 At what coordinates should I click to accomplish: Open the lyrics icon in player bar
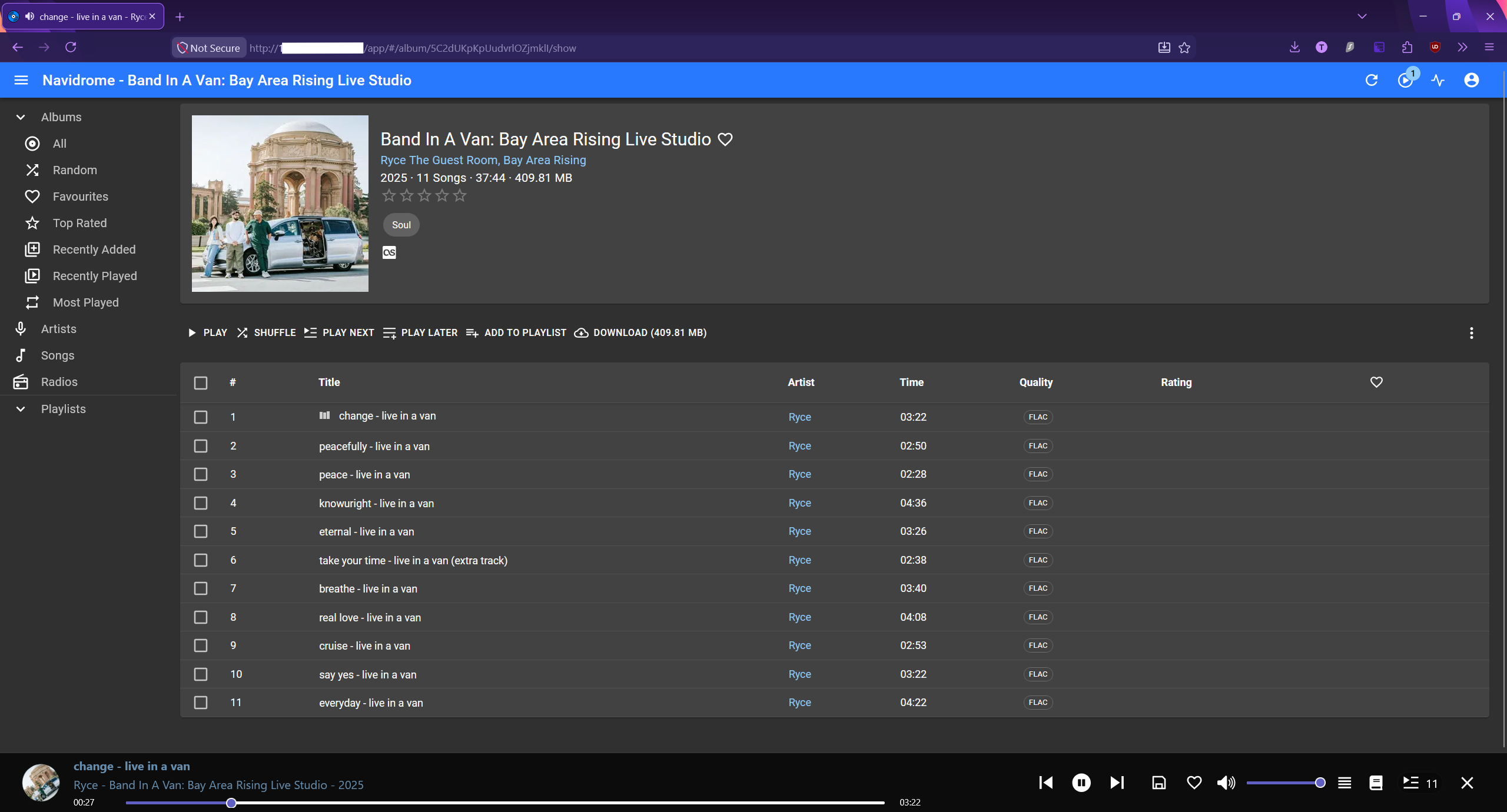coord(1376,783)
